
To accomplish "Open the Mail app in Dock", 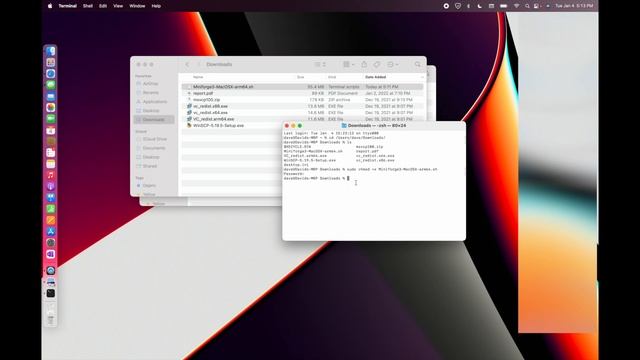I will pyautogui.click(x=51, y=96).
